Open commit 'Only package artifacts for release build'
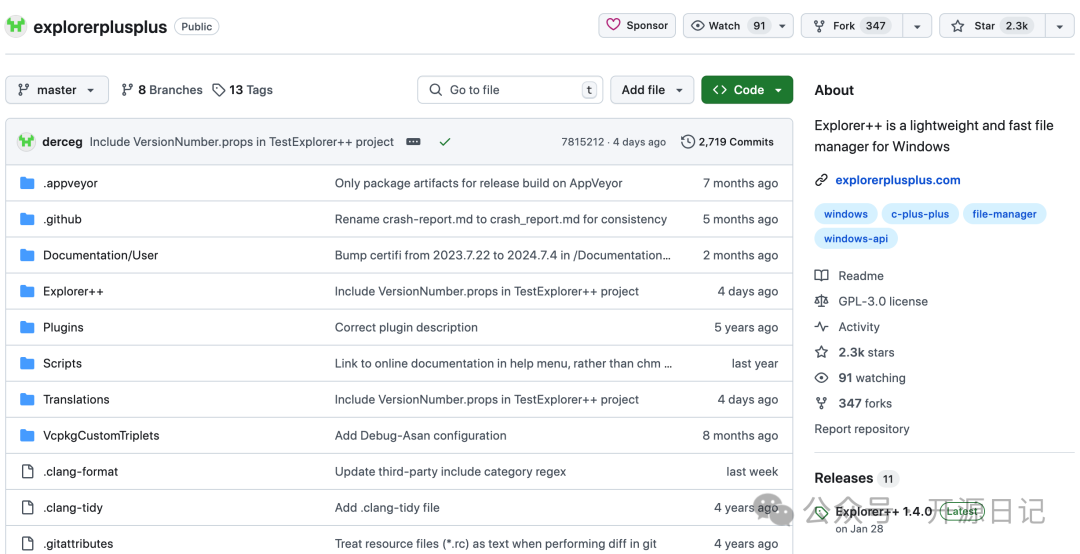The width and height of the screenshot is (1080, 554). click(x=479, y=183)
